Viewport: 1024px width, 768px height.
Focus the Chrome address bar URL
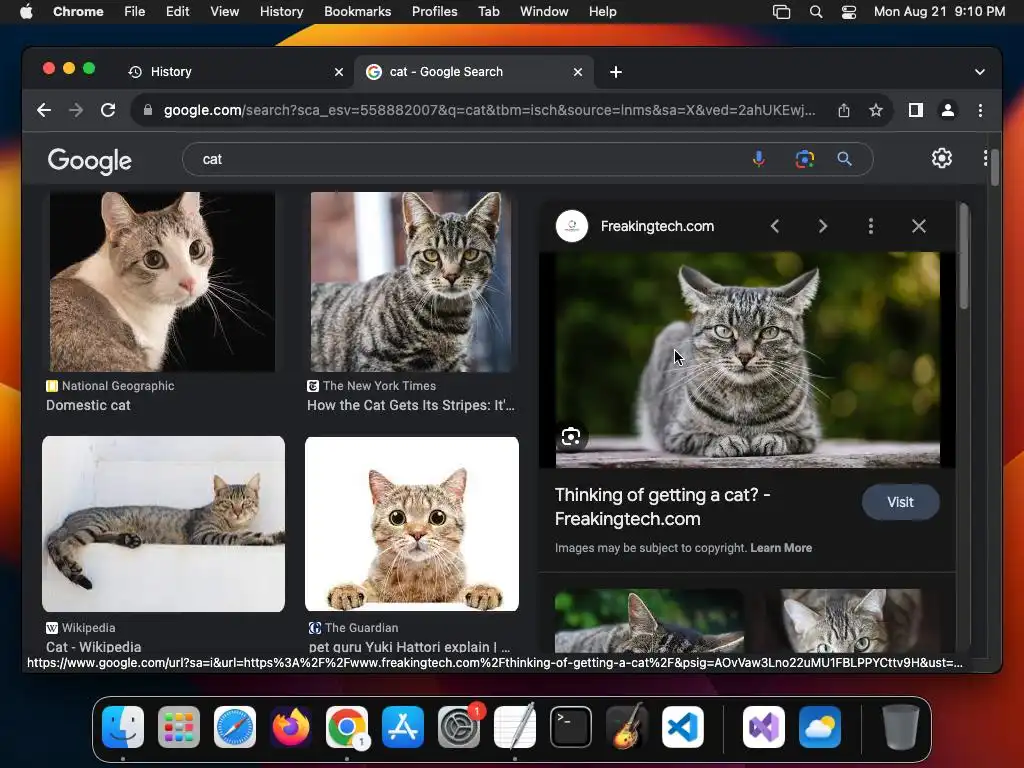point(489,110)
